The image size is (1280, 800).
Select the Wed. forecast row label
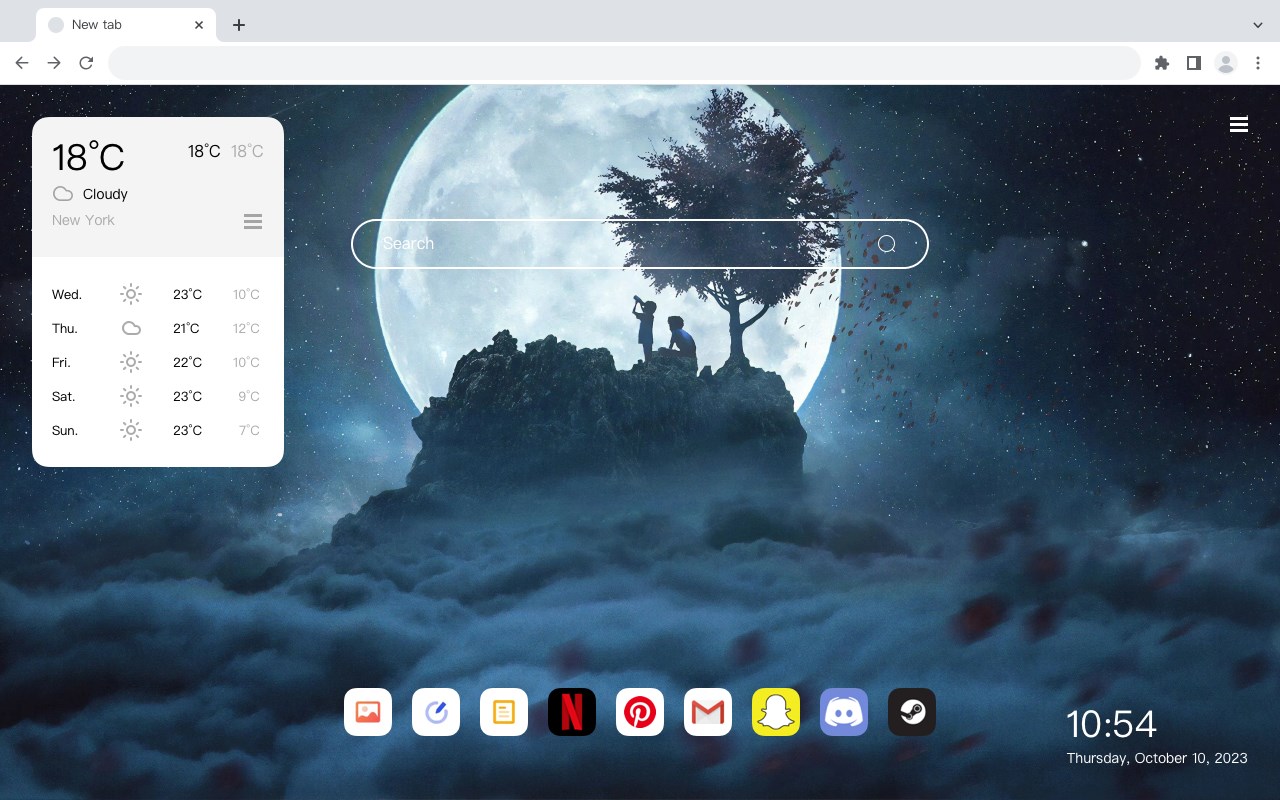(x=67, y=294)
